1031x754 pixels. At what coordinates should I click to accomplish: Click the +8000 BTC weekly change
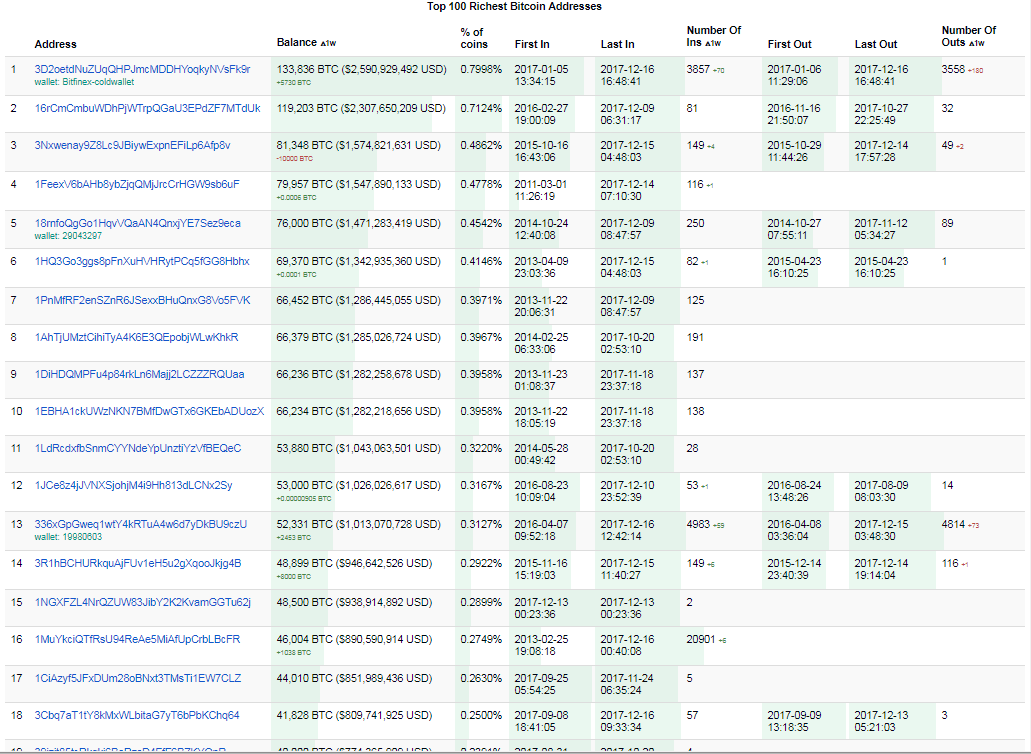coord(293,577)
